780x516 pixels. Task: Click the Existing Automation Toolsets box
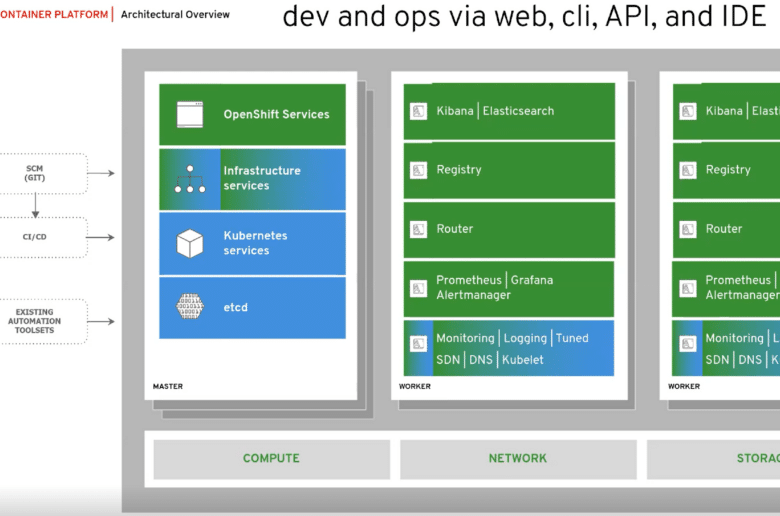point(44,321)
